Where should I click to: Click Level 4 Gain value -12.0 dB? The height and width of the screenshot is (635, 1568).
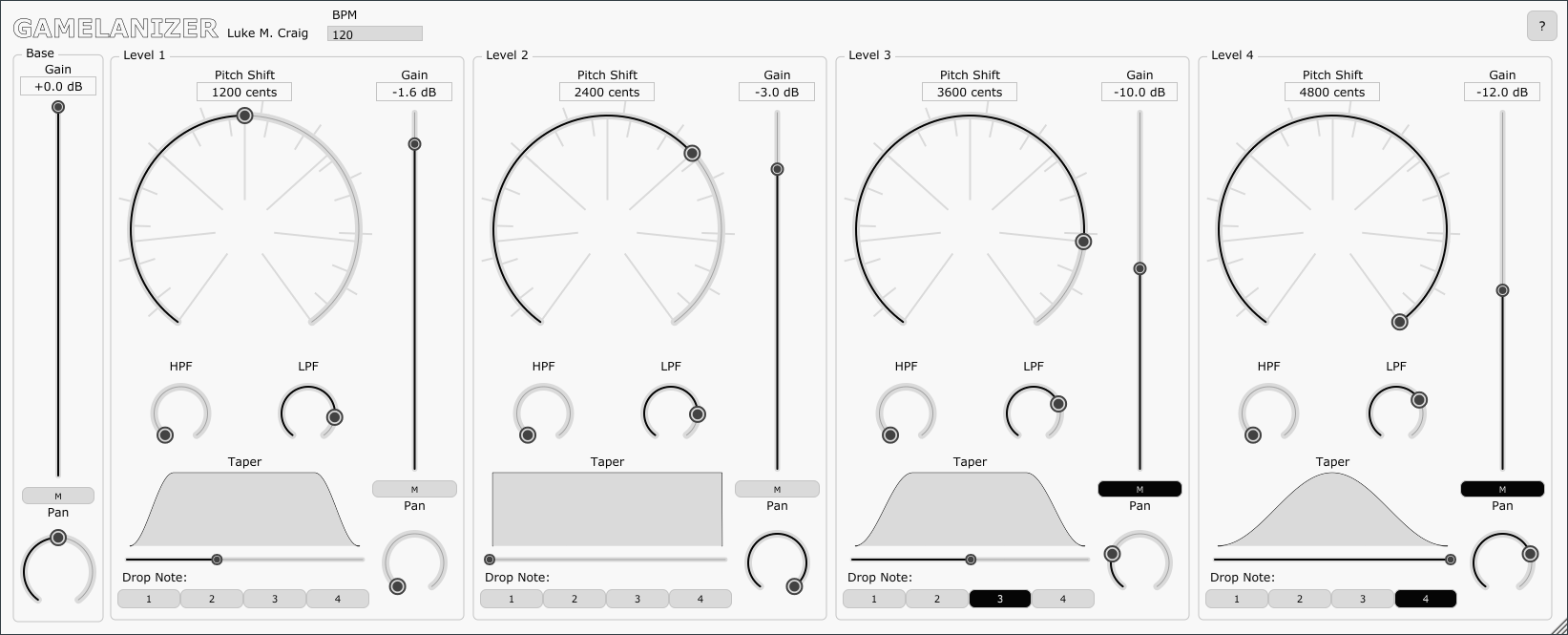pos(1502,92)
